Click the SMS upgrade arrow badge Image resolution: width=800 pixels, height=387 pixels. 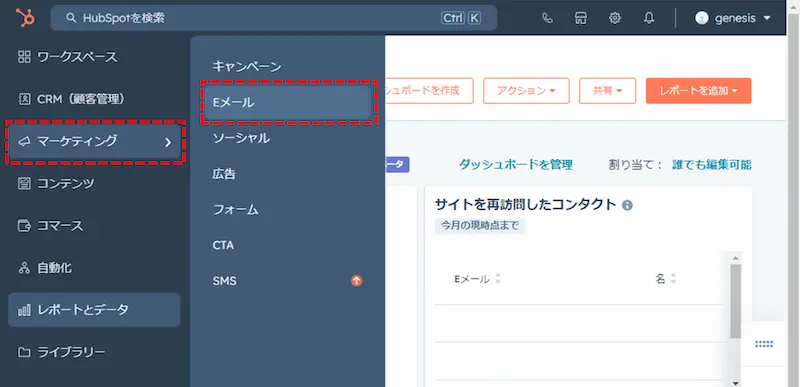point(357,280)
